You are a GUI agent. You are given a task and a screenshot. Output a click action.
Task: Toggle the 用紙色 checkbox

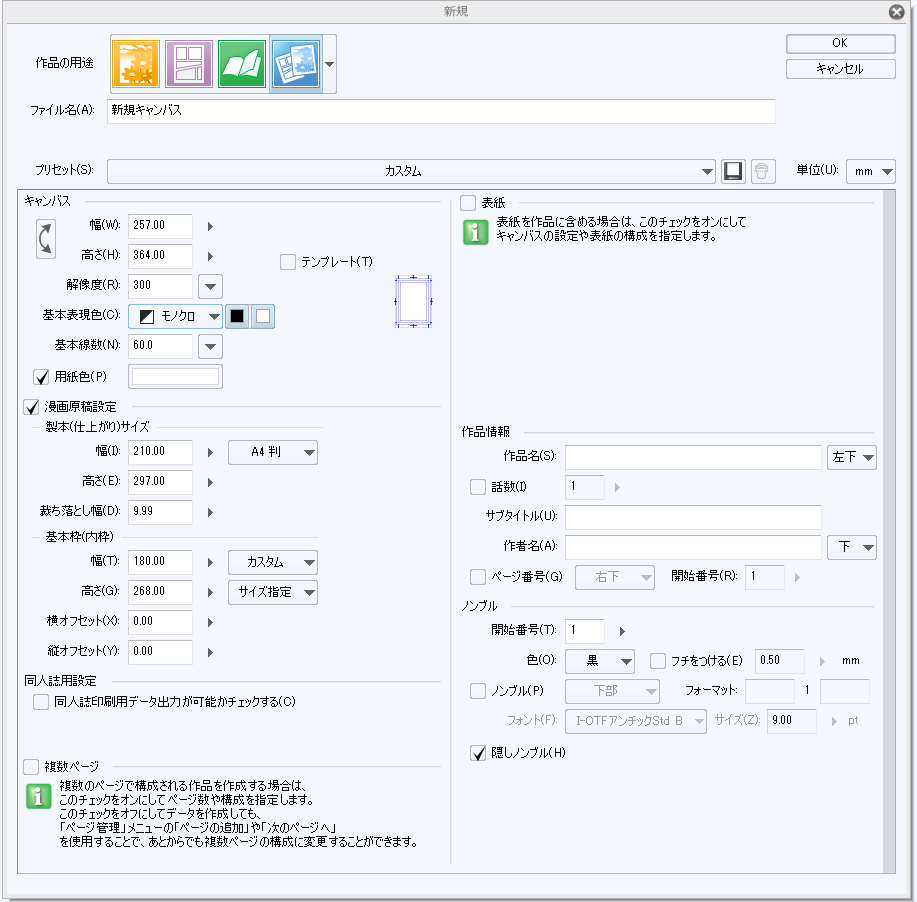[x=41, y=377]
